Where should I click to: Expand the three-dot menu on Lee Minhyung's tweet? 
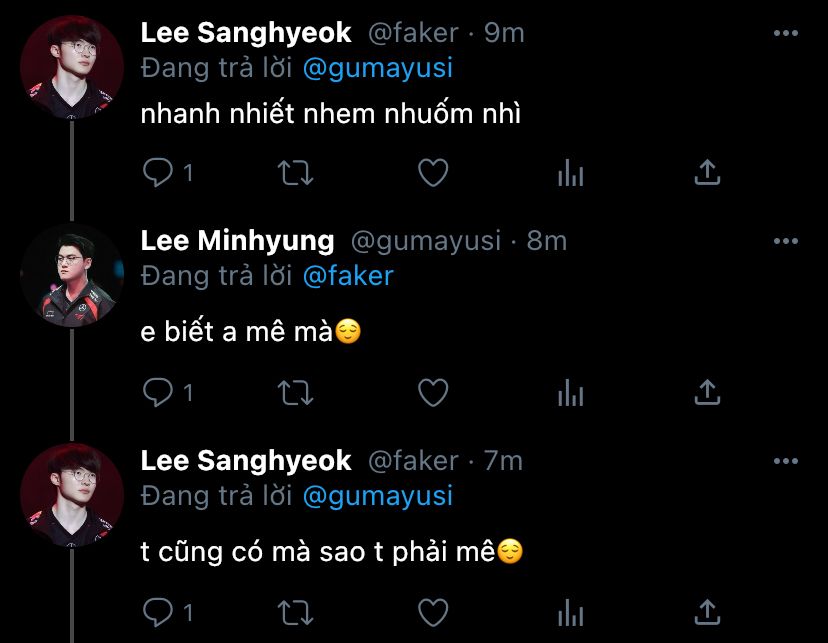click(x=786, y=241)
